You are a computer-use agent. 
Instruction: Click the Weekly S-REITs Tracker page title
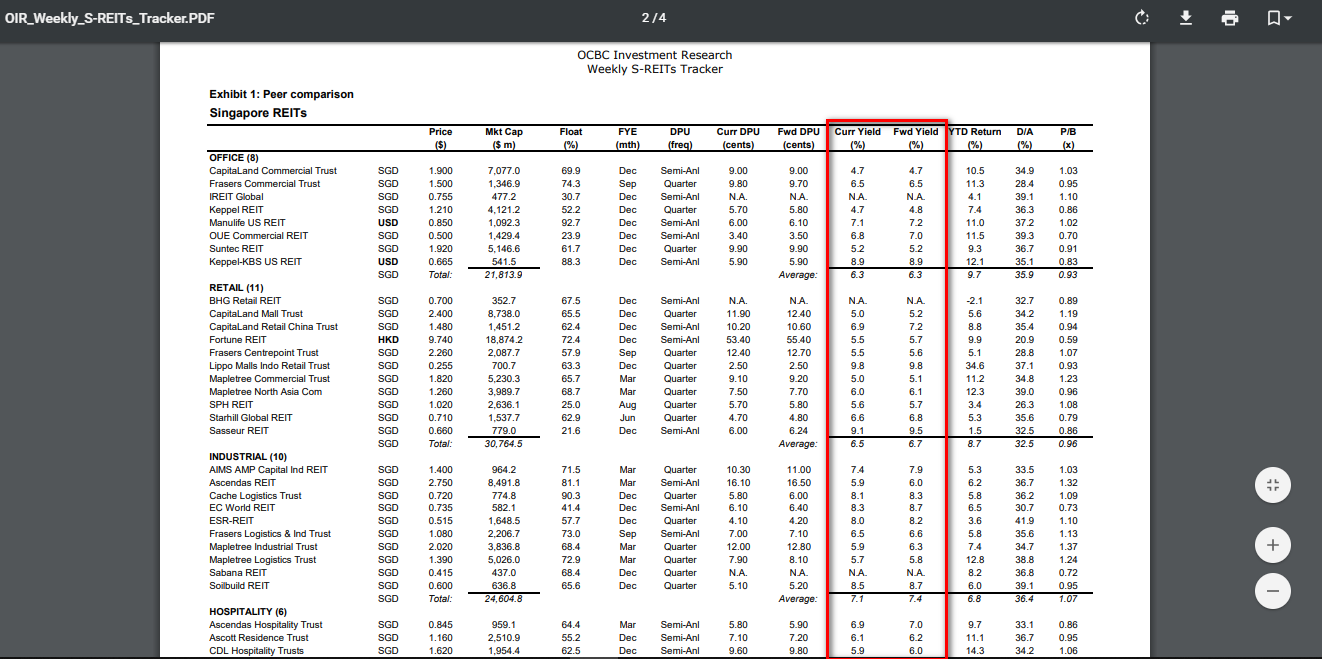point(654,69)
